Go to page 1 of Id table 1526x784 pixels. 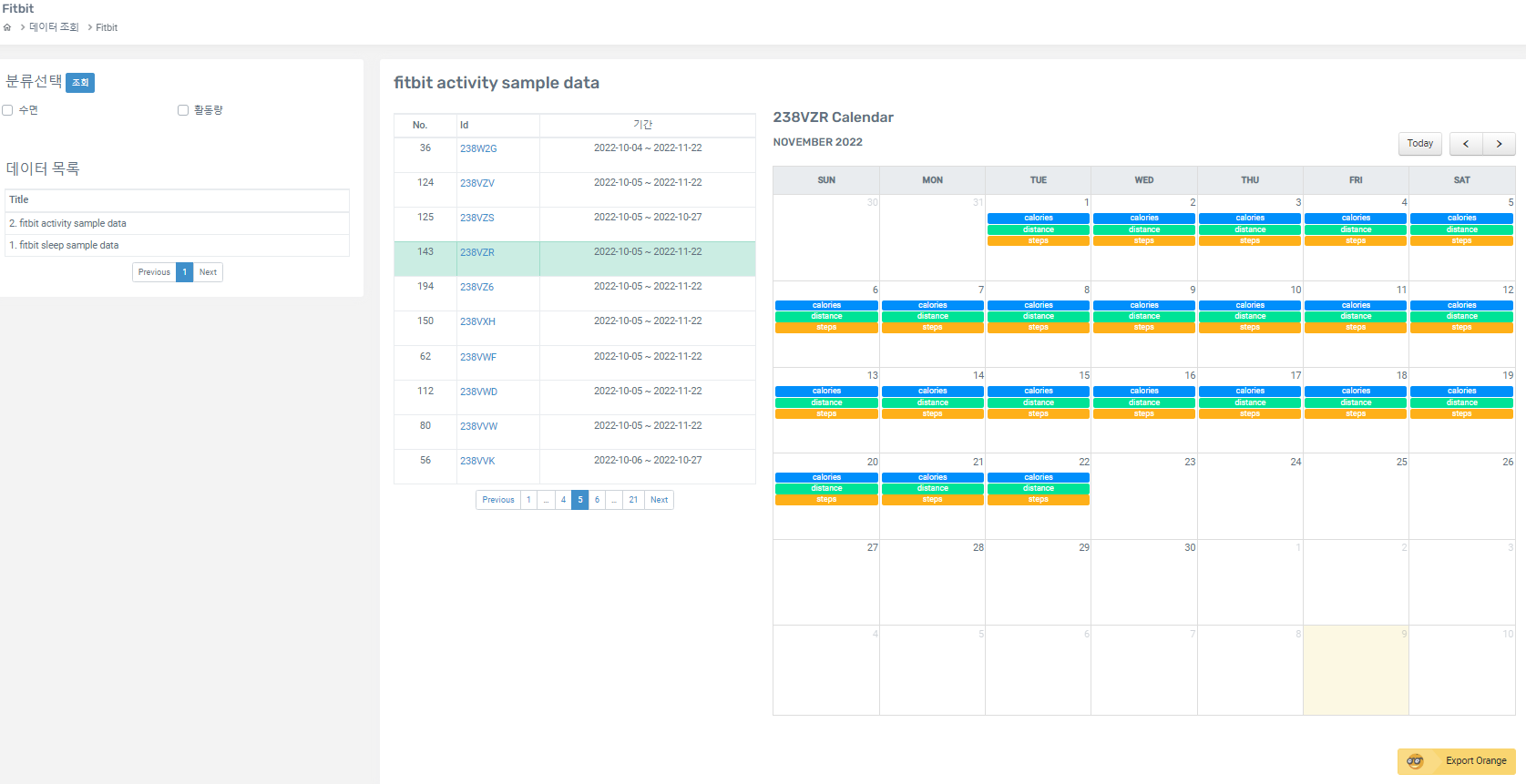pyautogui.click(x=528, y=500)
